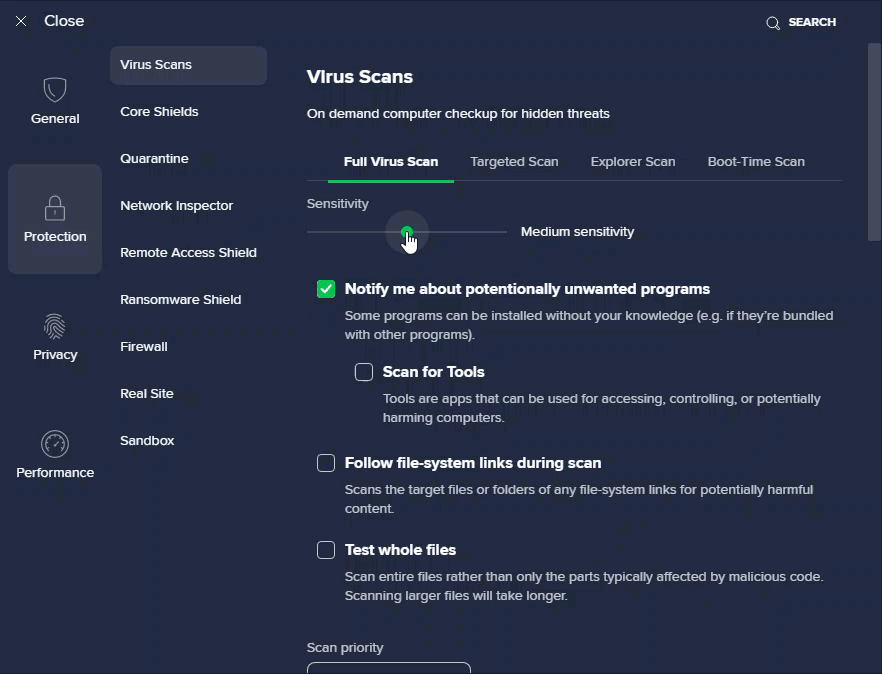This screenshot has width=882, height=674.
Task: Open the Remote Access Shield section
Action: pyautogui.click(x=188, y=253)
